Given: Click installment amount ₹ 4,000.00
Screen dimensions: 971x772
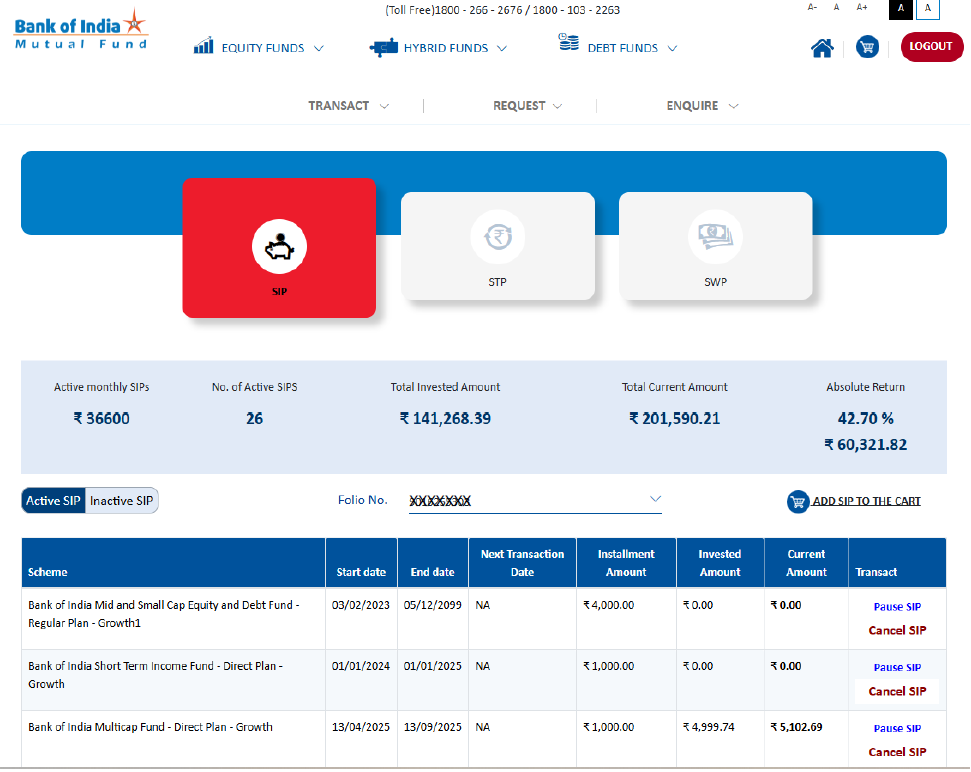Looking at the screenshot, I should [x=609, y=605].
